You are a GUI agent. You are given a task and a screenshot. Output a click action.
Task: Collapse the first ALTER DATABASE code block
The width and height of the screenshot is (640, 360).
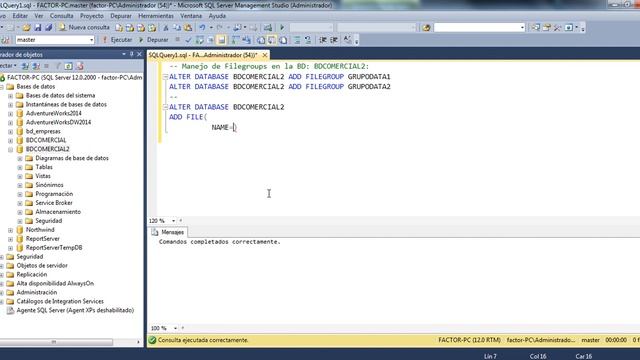(x=165, y=77)
